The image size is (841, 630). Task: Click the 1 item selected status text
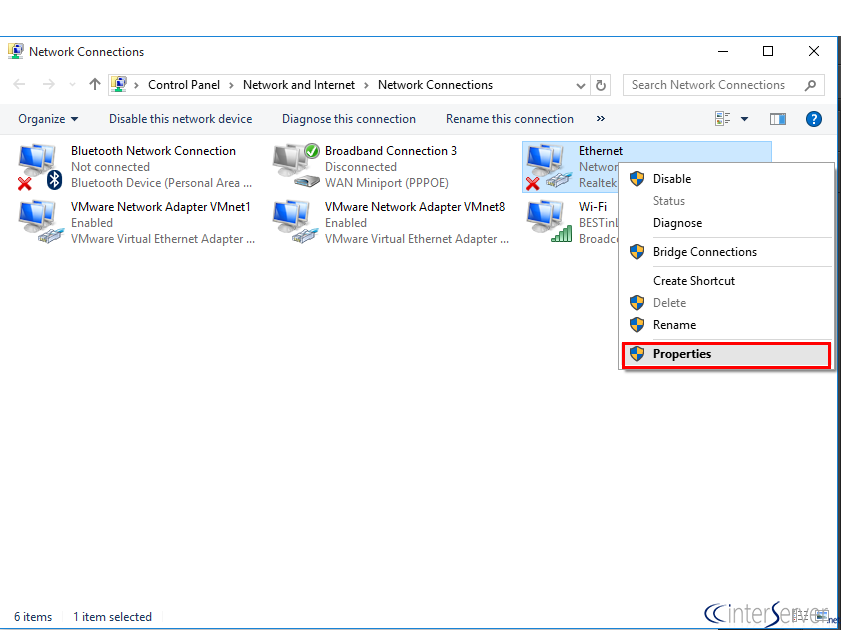(112, 617)
